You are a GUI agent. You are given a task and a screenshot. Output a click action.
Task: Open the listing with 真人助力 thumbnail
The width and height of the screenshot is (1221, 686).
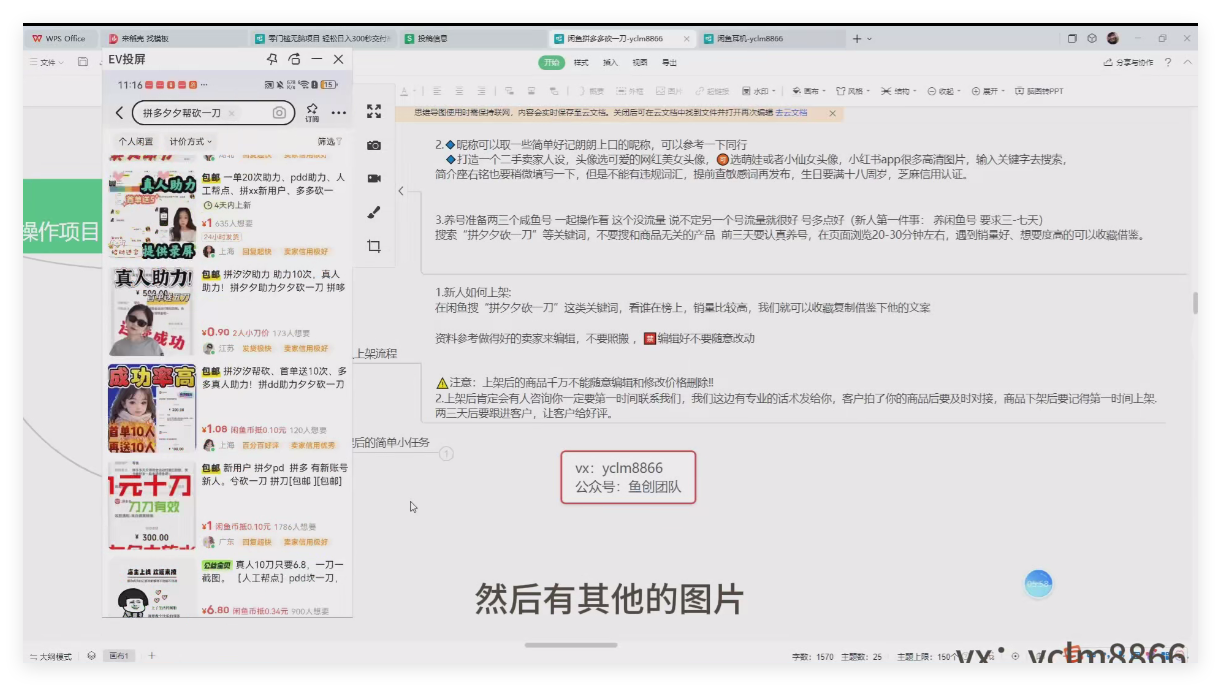(x=152, y=213)
